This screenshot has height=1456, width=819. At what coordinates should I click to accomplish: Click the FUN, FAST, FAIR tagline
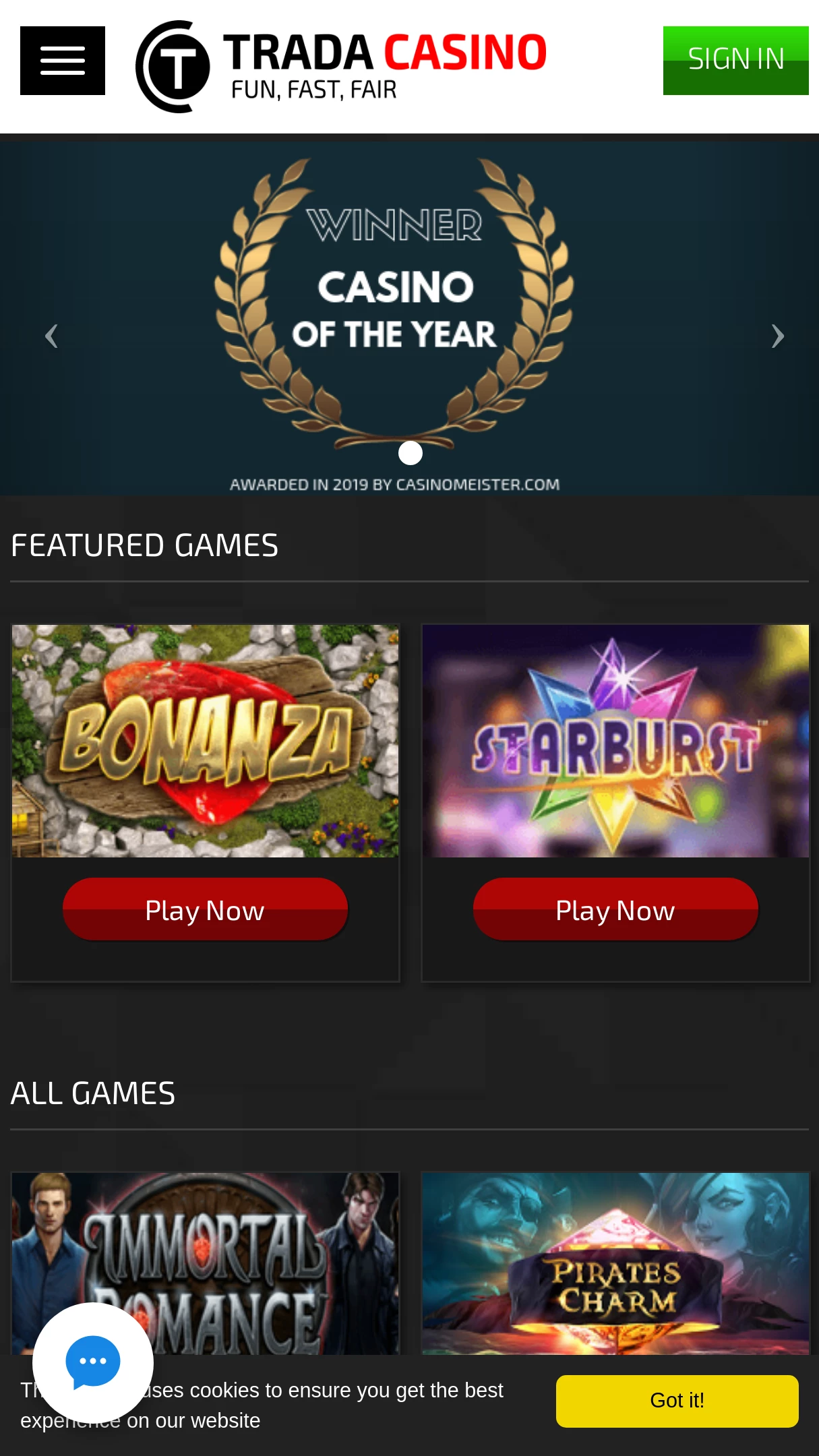[314, 90]
